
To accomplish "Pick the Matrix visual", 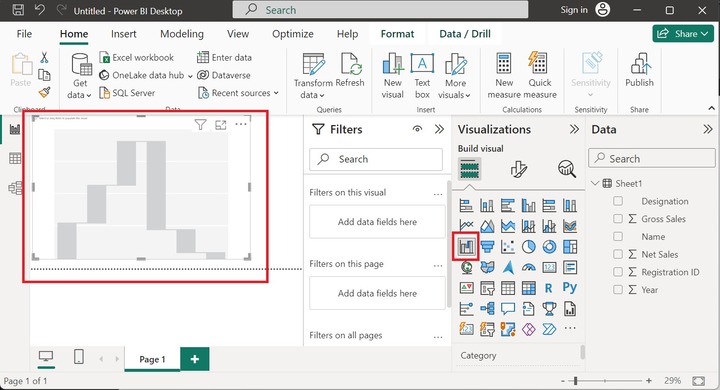I will click(529, 288).
